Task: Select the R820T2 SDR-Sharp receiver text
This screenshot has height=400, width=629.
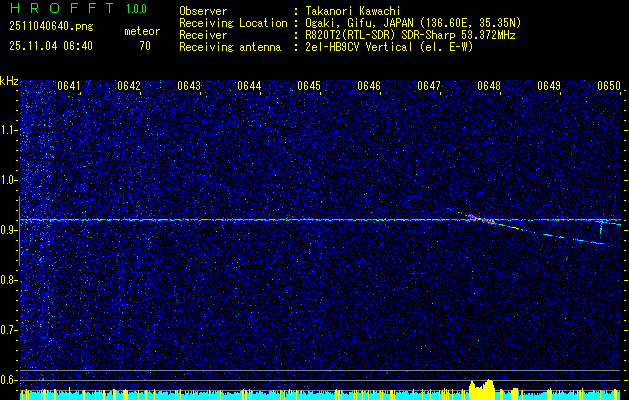Action: (x=410, y=34)
